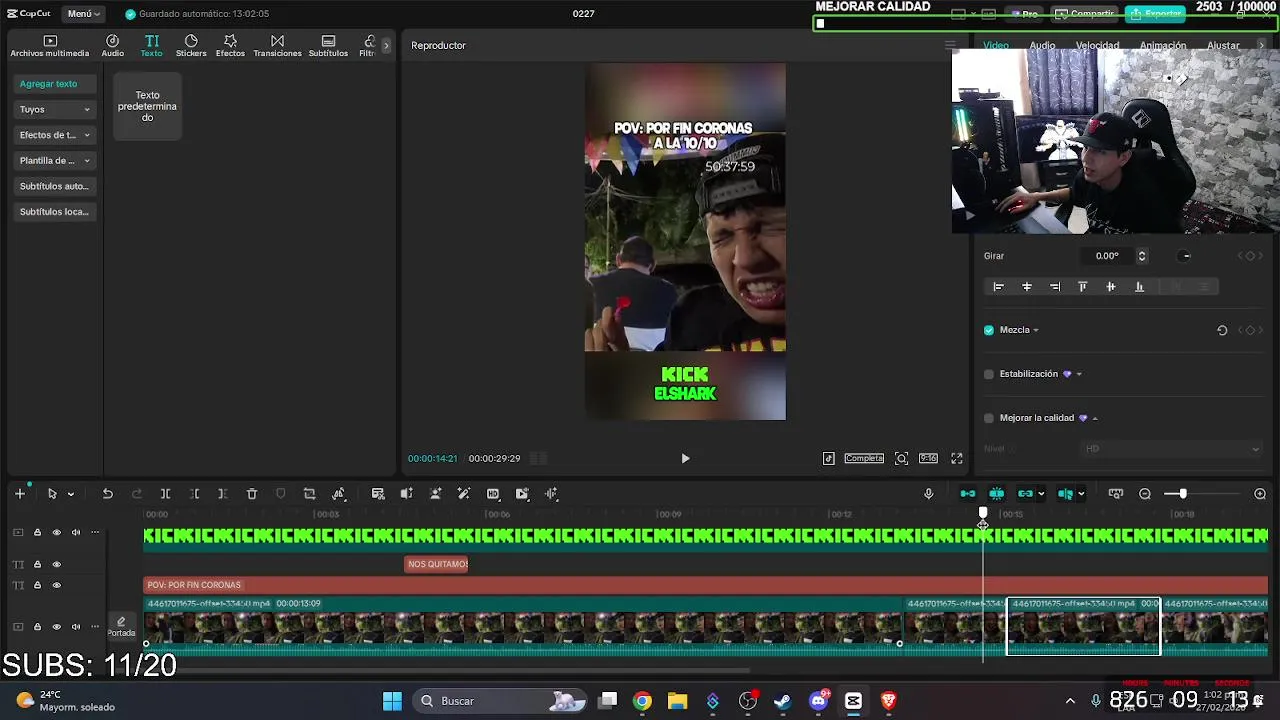This screenshot has height=720, width=1280.
Task: Select the Texto predeterminado preset thumbnail
Action: tap(147, 106)
